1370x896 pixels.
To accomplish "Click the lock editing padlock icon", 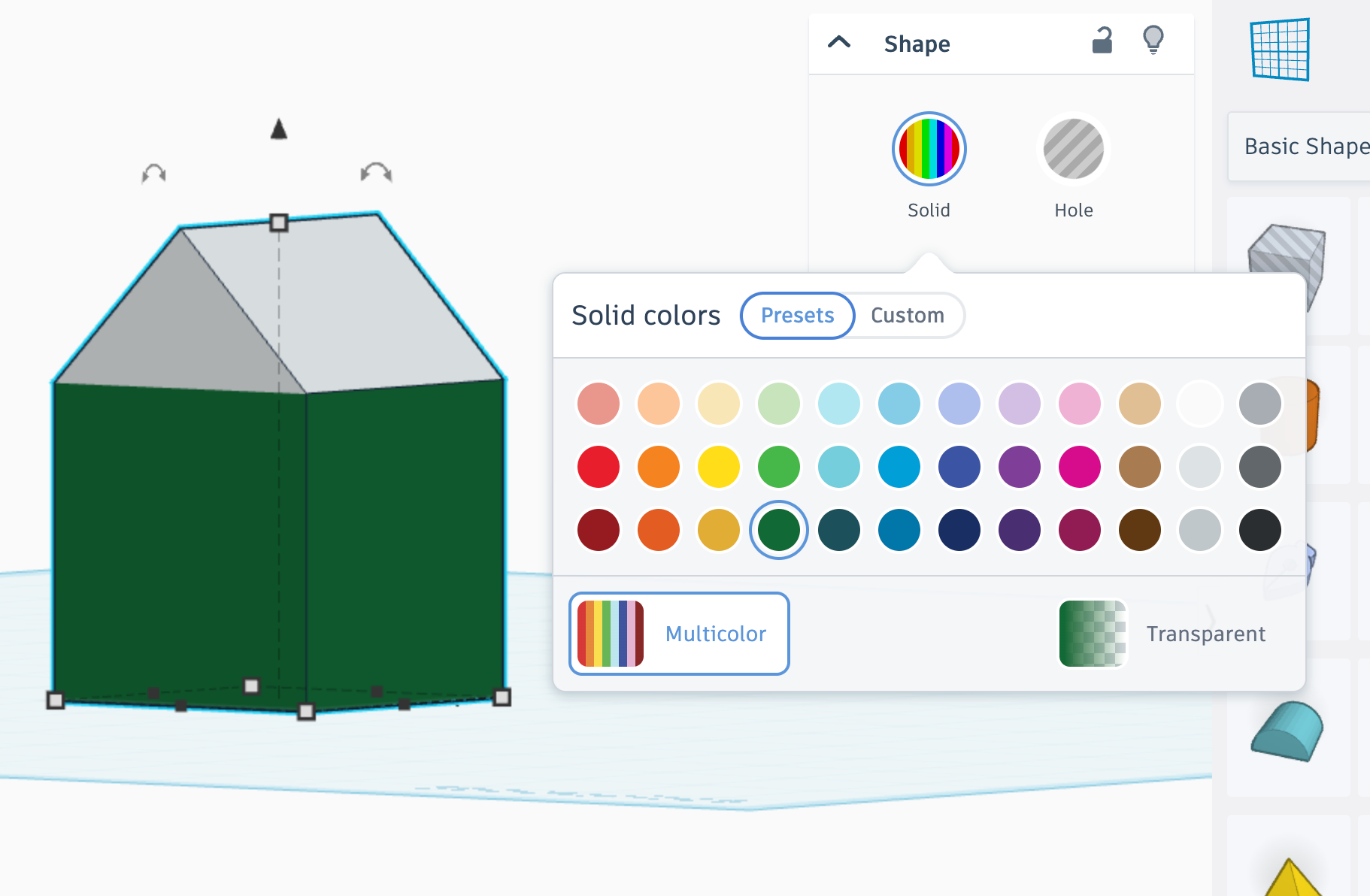I will [x=1102, y=41].
